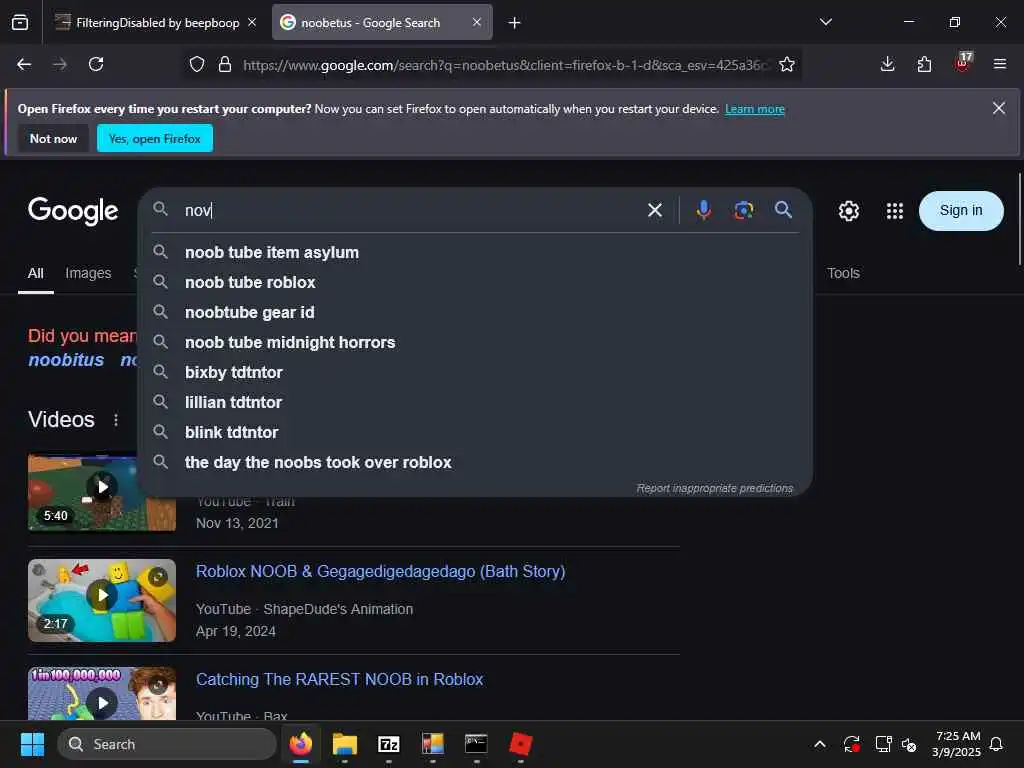
Task: Open the terminal window from taskbar
Action: (476, 744)
